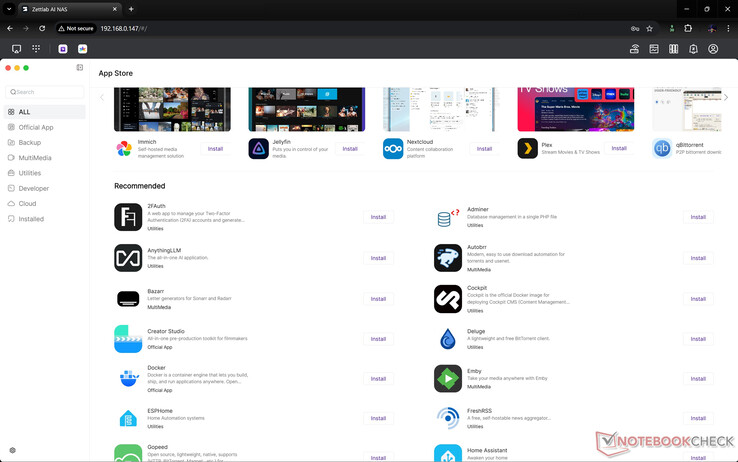This screenshot has width=738, height=462.
Task: Open the Plex TV Shows banner thumbnail
Action: click(x=575, y=109)
